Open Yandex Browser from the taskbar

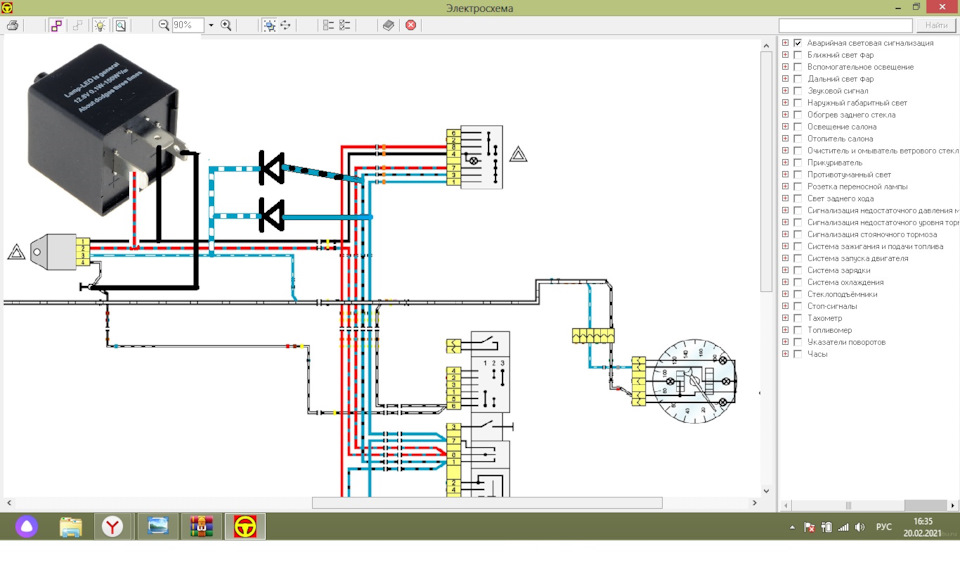coord(113,526)
